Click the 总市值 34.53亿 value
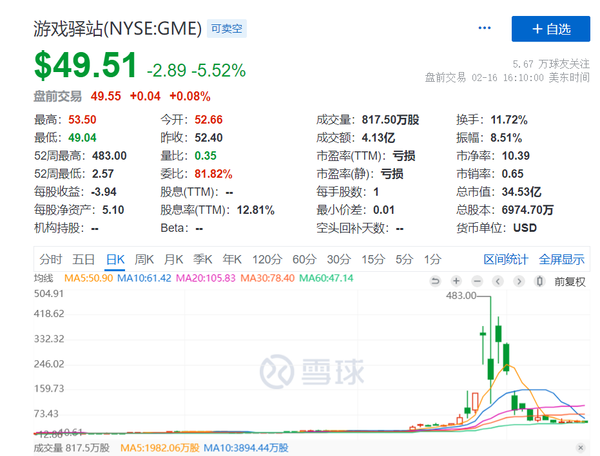 pos(522,192)
